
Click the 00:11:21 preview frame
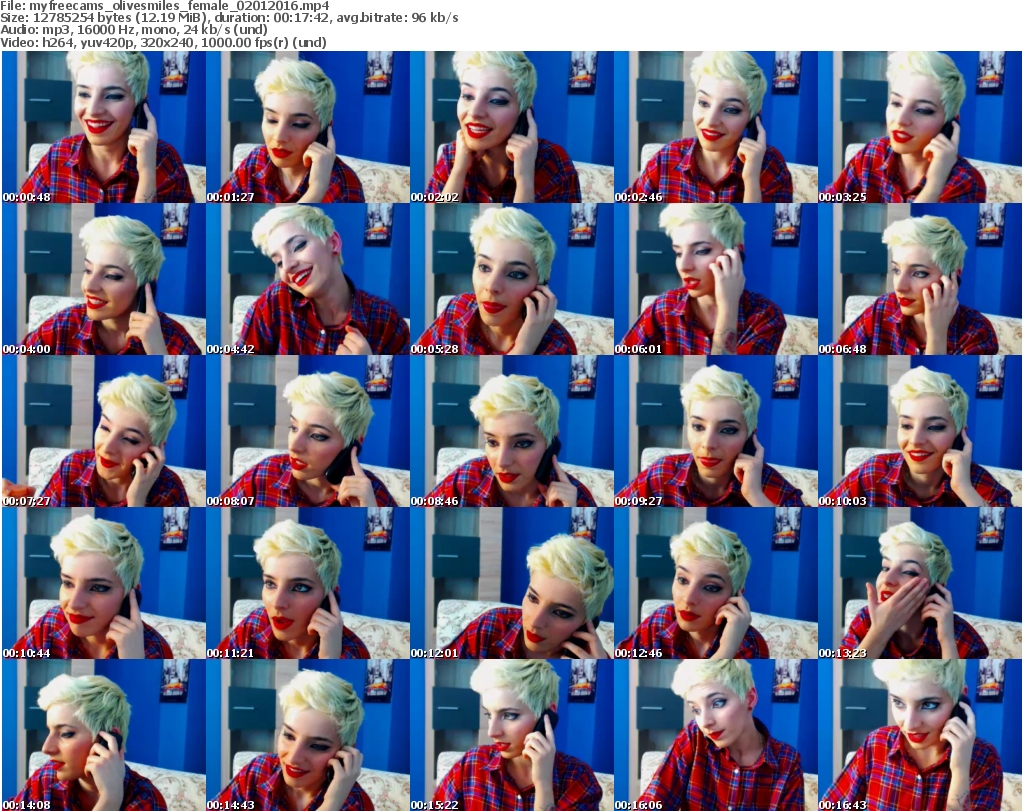[x=308, y=583]
